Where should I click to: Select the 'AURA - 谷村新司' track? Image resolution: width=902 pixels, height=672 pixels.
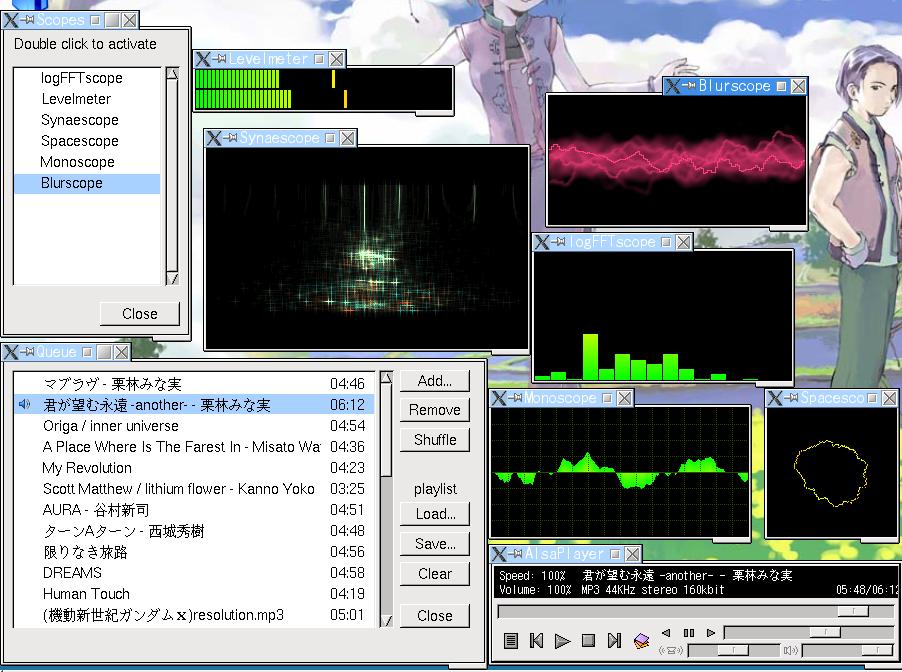point(194,510)
